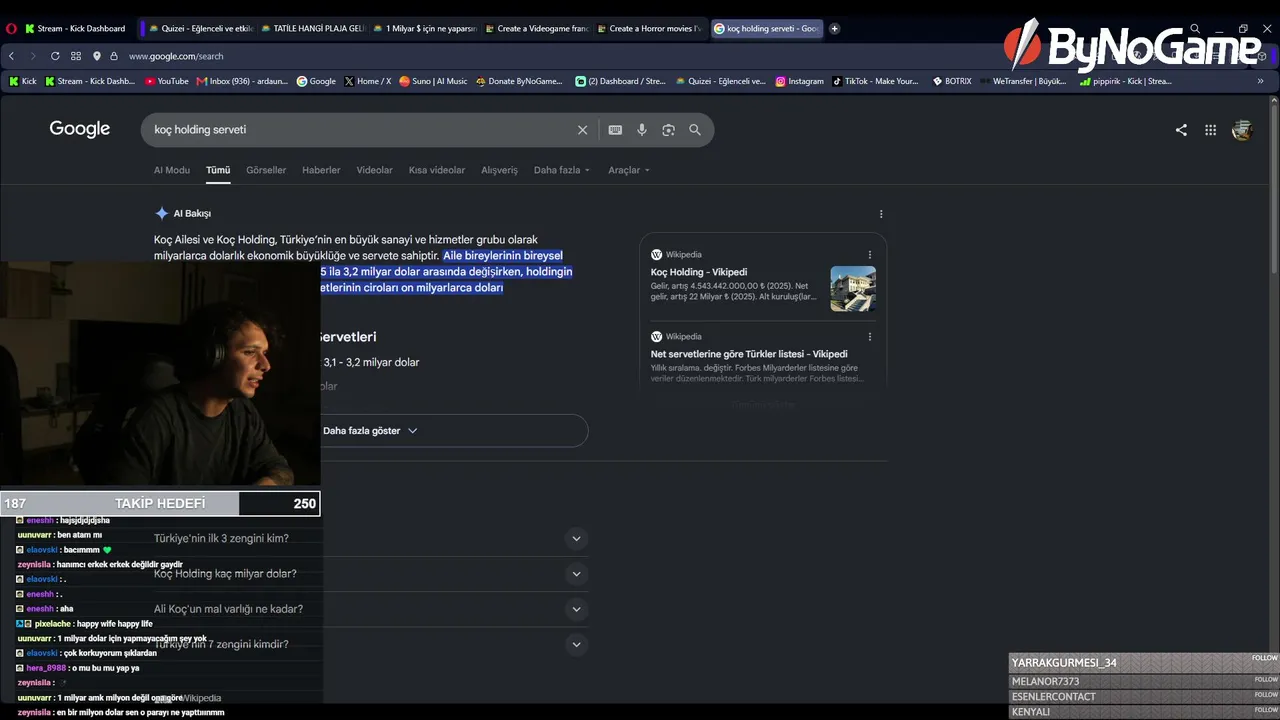
Task: Clear the search box with the X icon
Action: [582, 130]
